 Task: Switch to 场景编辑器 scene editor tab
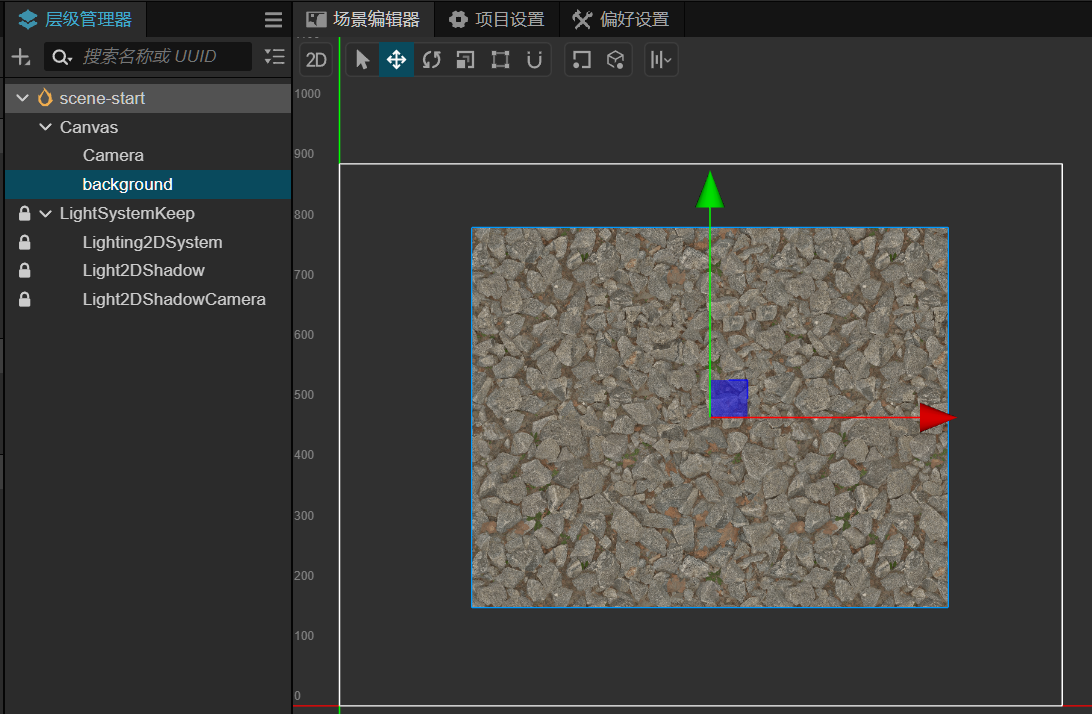pyautogui.click(x=363, y=20)
